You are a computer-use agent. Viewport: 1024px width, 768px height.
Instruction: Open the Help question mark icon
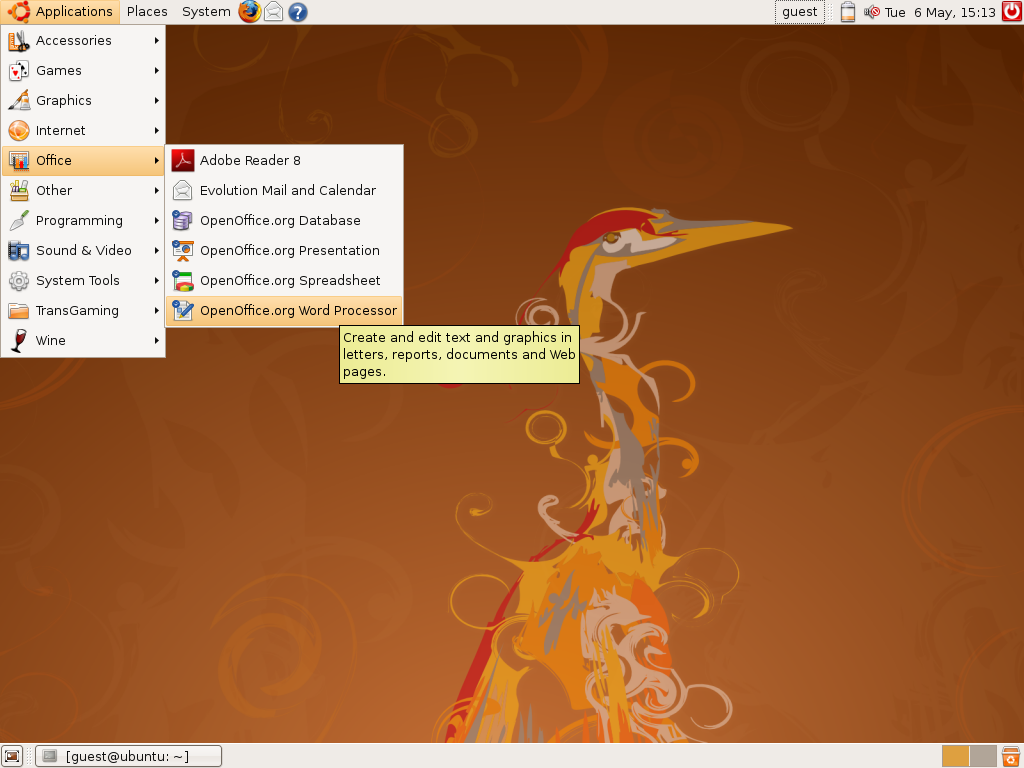point(298,12)
